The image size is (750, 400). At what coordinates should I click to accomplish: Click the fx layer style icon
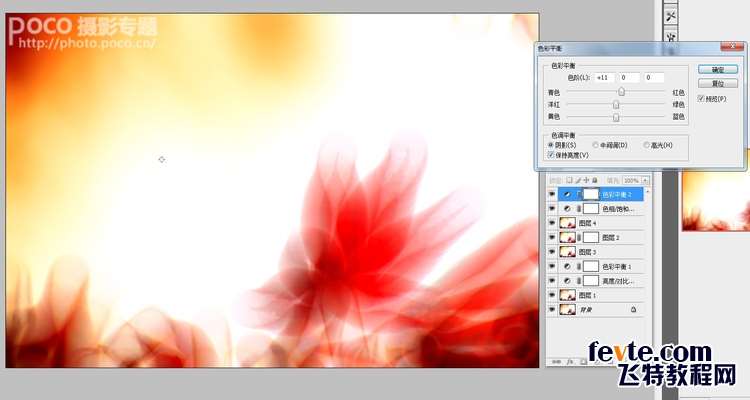(x=571, y=362)
